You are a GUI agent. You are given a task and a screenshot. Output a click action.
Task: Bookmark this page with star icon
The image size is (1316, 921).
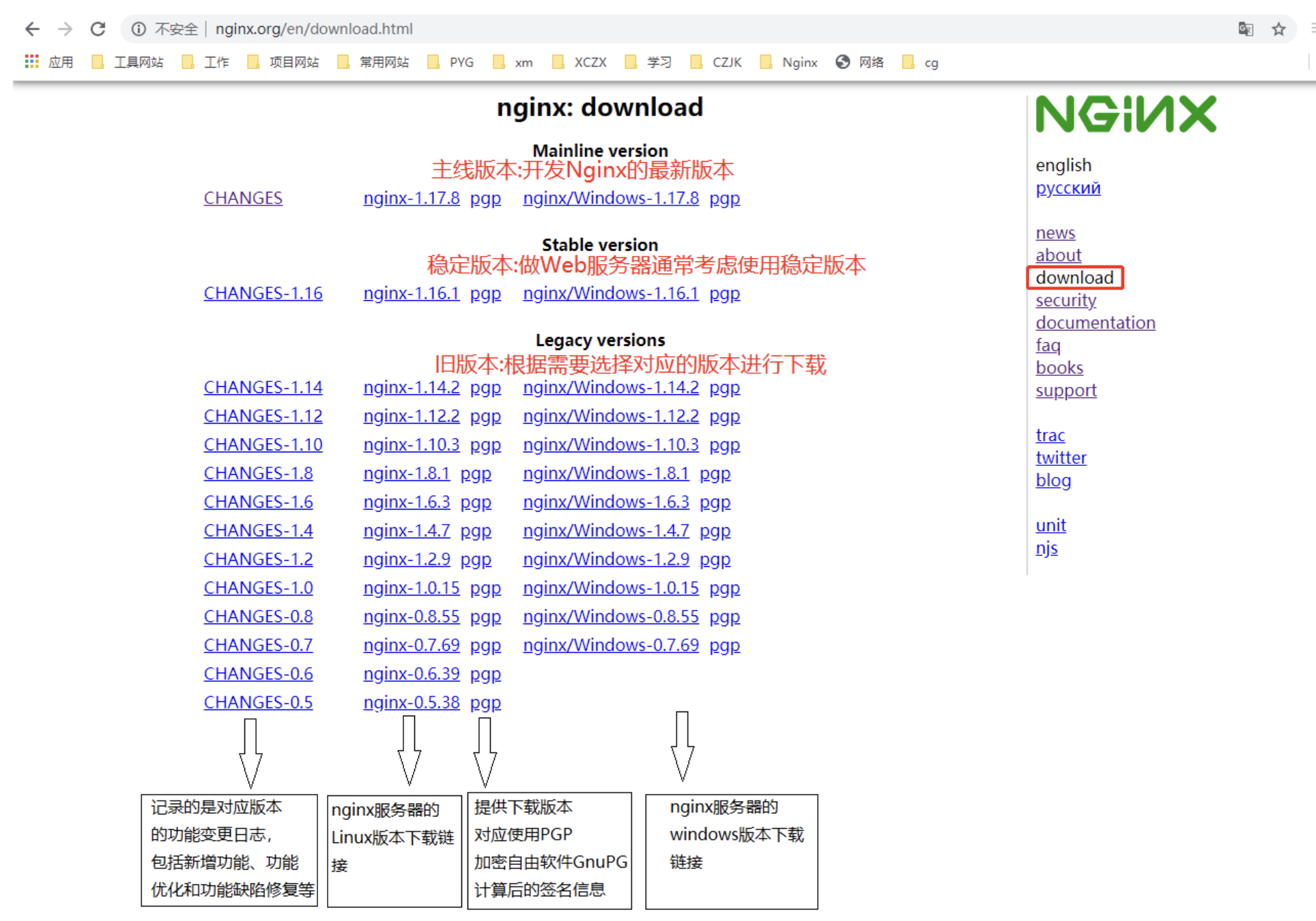click(1278, 29)
